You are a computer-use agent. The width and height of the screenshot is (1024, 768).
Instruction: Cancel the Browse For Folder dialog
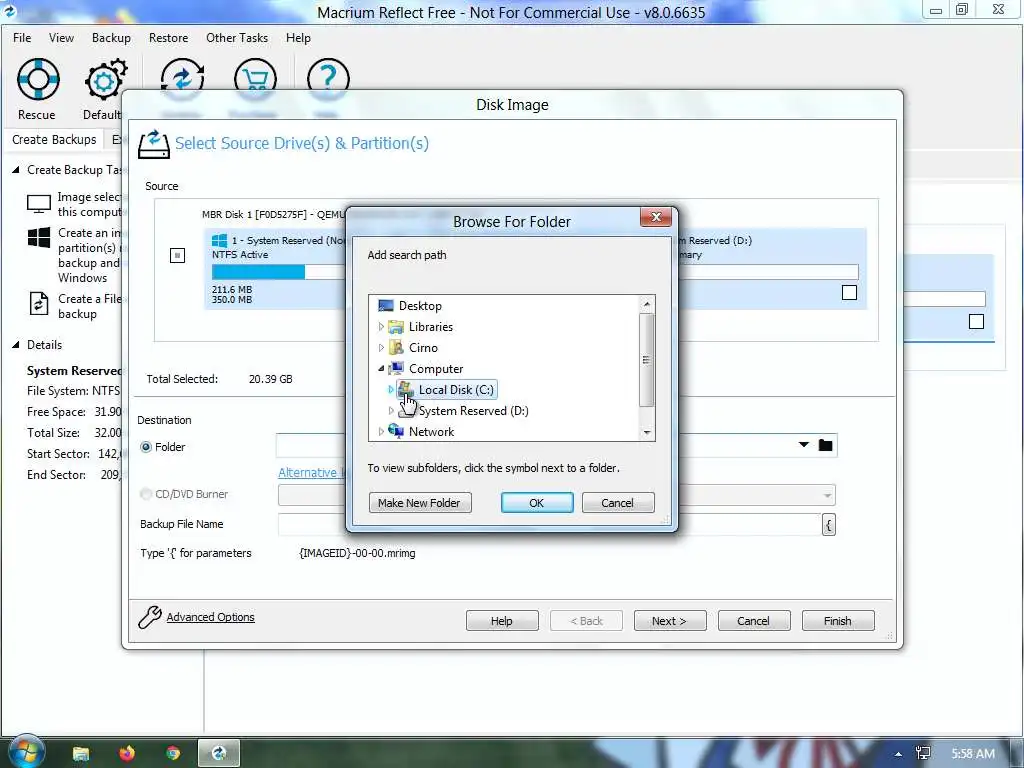tap(618, 503)
